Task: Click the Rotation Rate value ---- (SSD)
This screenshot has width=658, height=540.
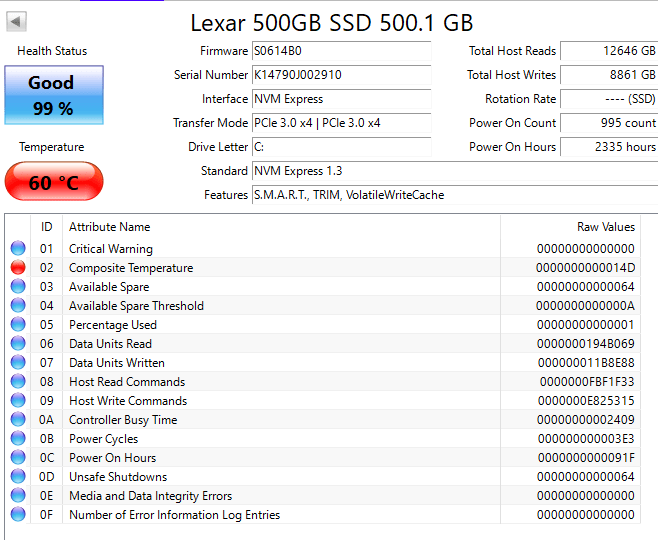Action: pos(609,99)
